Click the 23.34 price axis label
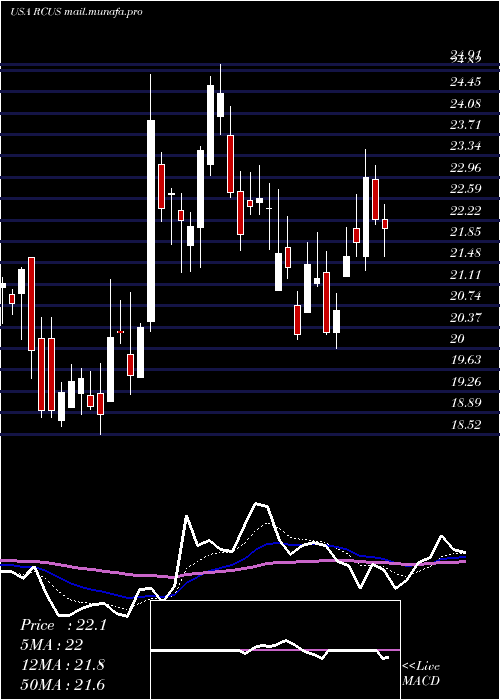Viewport: 500px width, 700px height. 466,146
